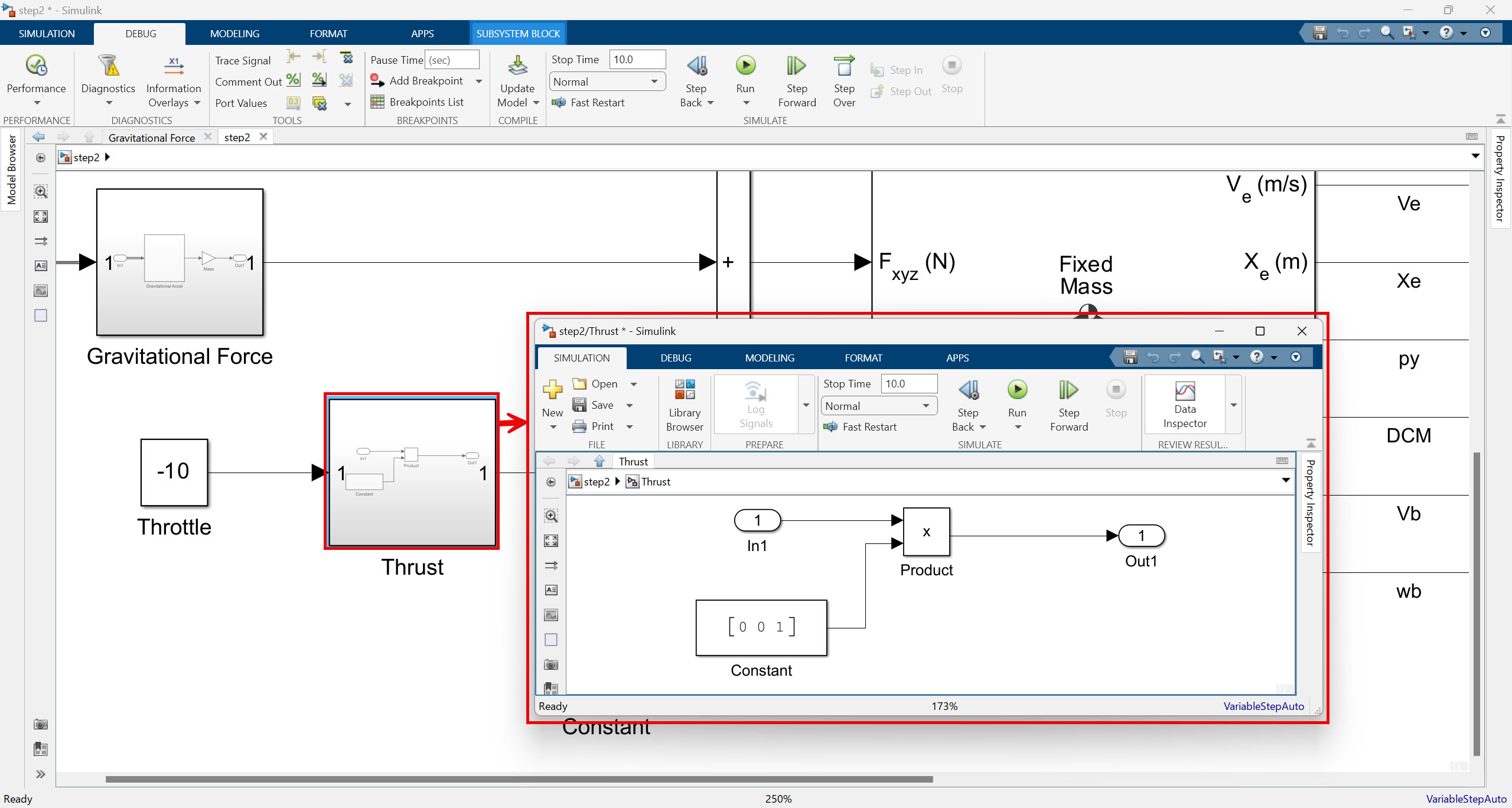Image resolution: width=1512 pixels, height=808 pixels.
Task: Switch to MODELING tab in main window
Action: (x=234, y=34)
